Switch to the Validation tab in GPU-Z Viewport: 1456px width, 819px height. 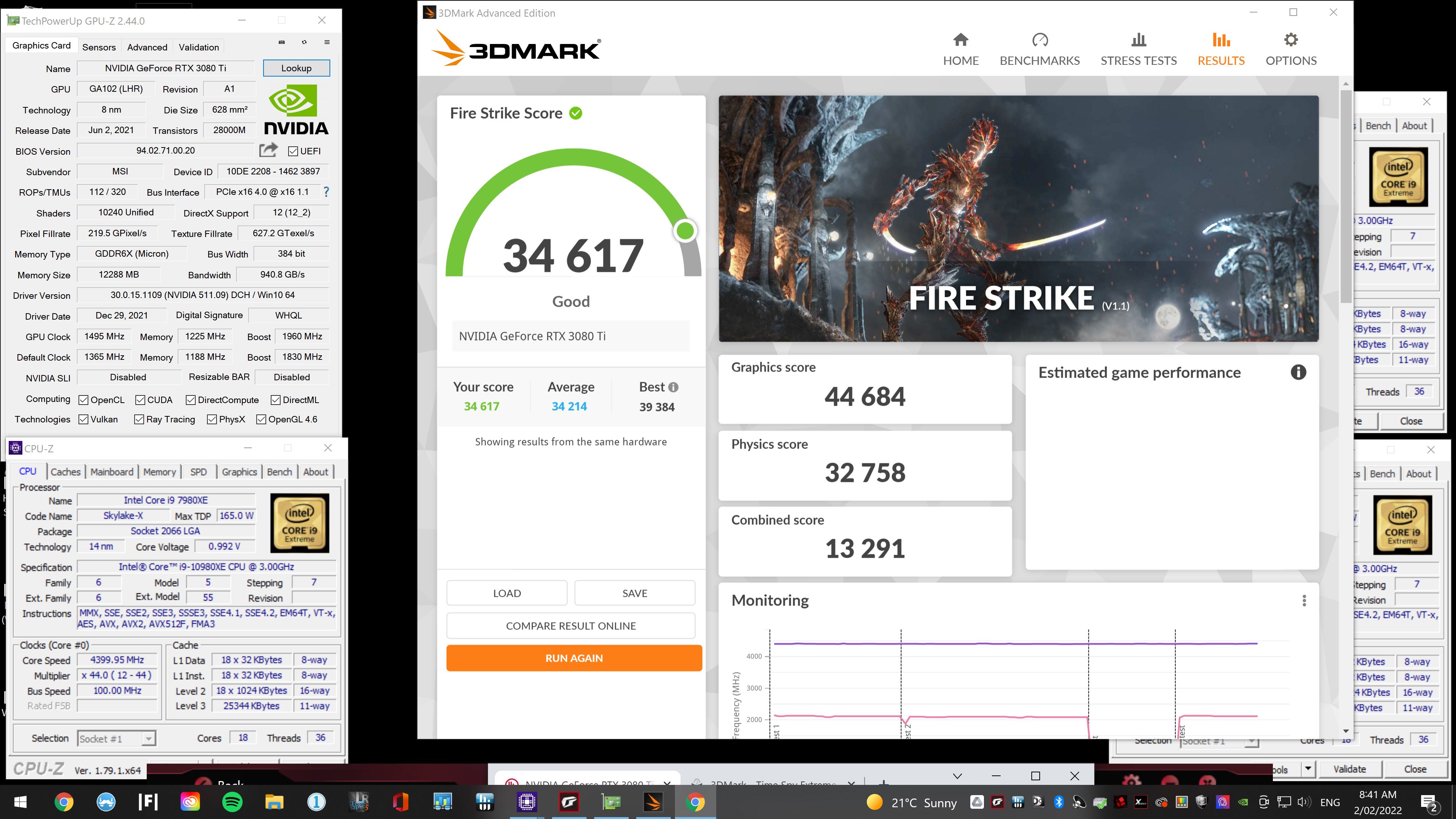point(198,47)
